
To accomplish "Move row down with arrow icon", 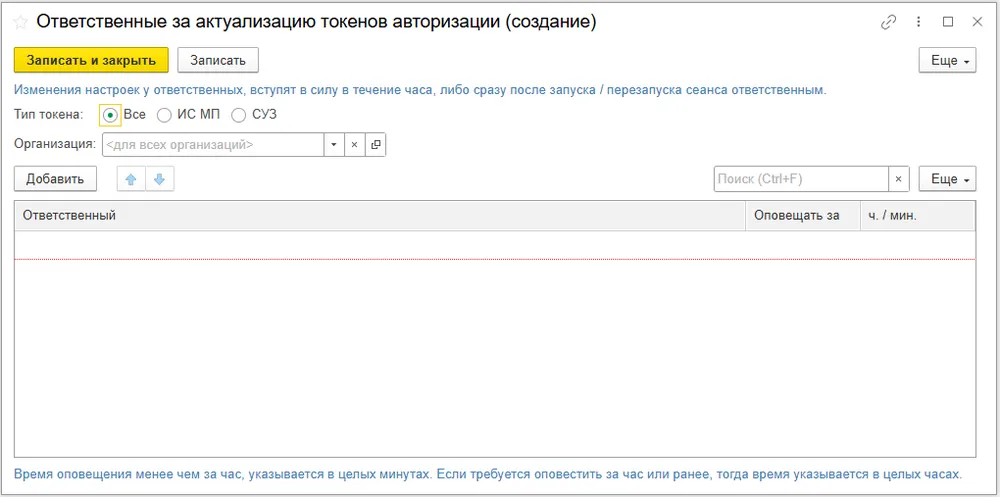I will point(160,180).
